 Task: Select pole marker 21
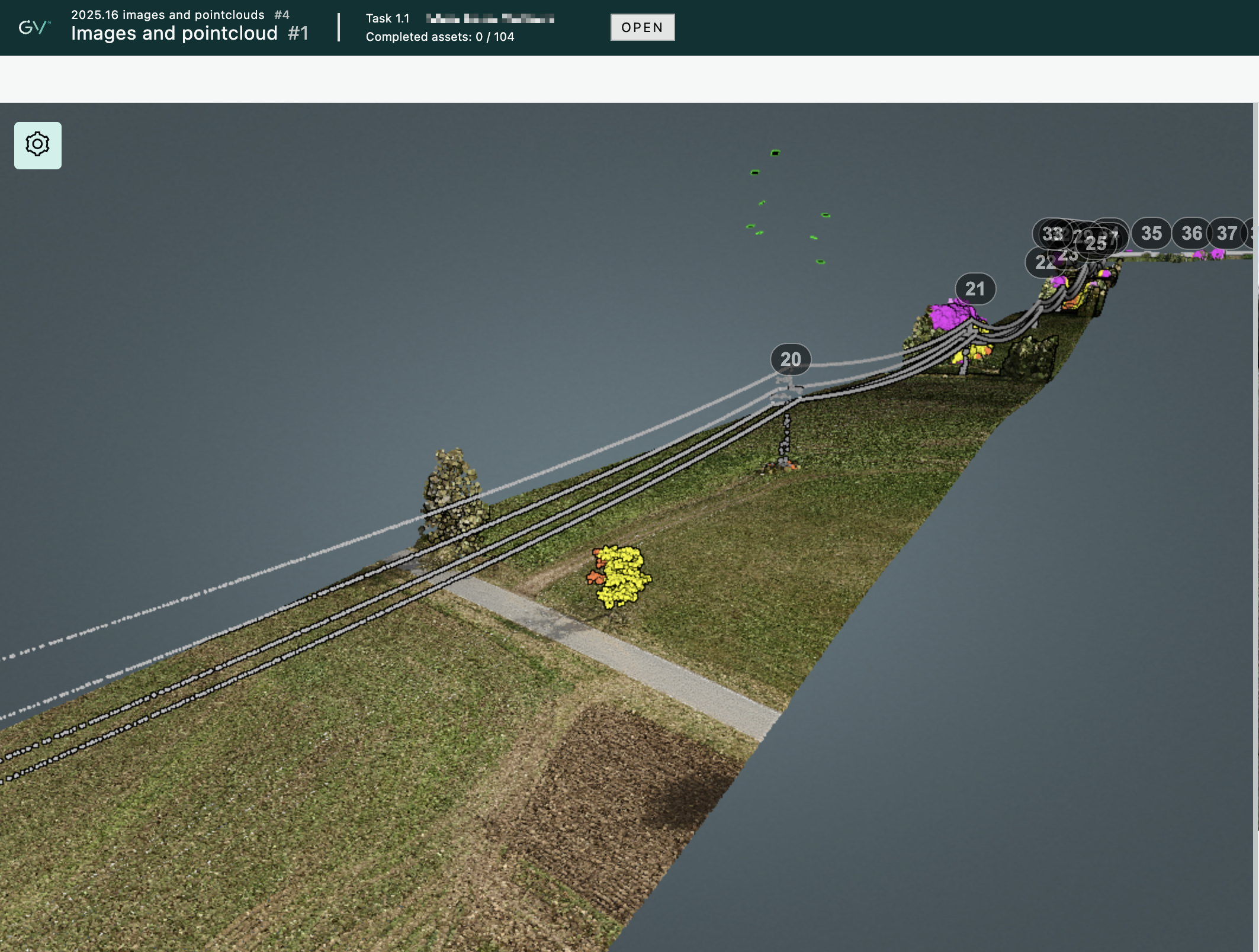tap(975, 289)
